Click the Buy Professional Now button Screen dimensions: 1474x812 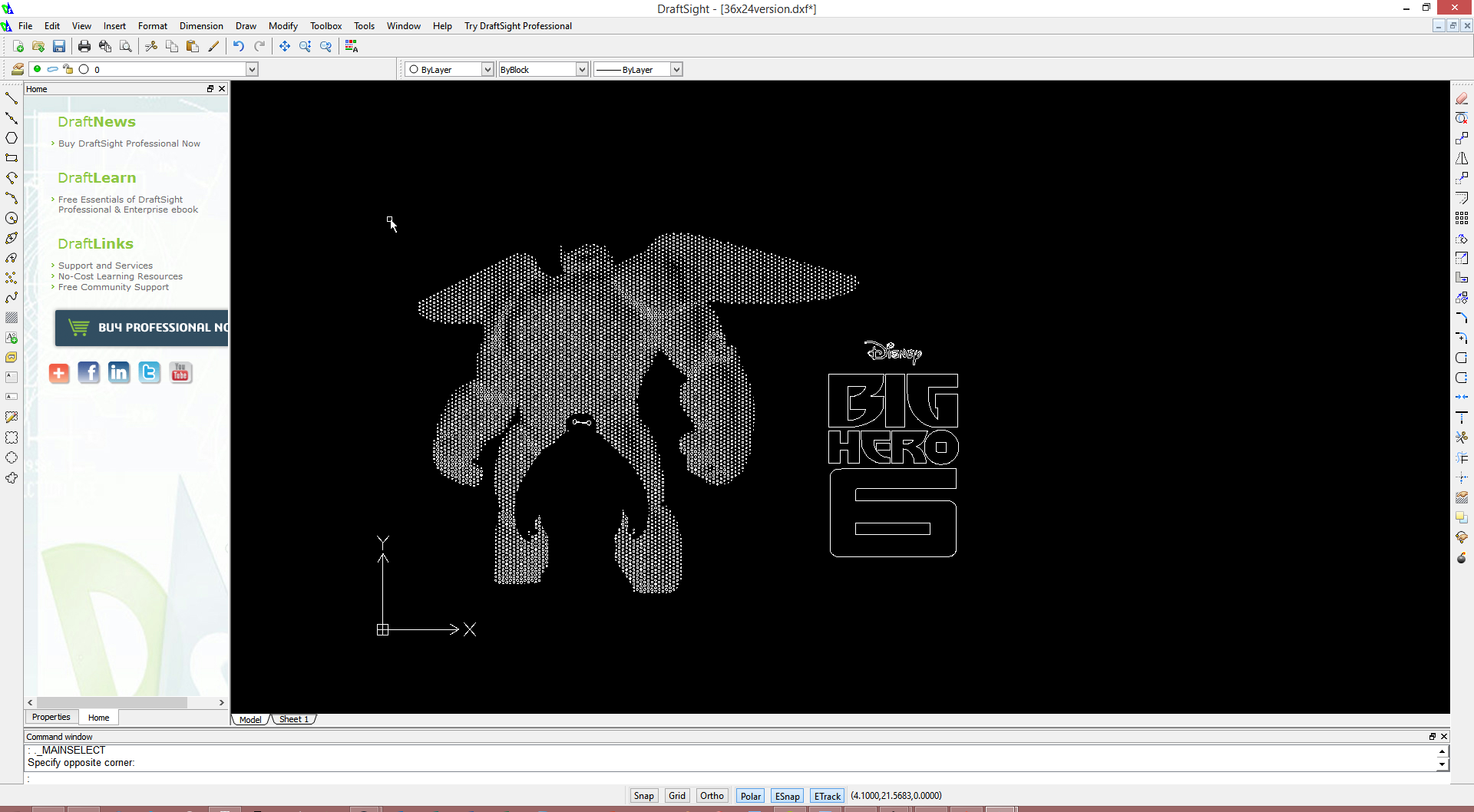(x=142, y=328)
